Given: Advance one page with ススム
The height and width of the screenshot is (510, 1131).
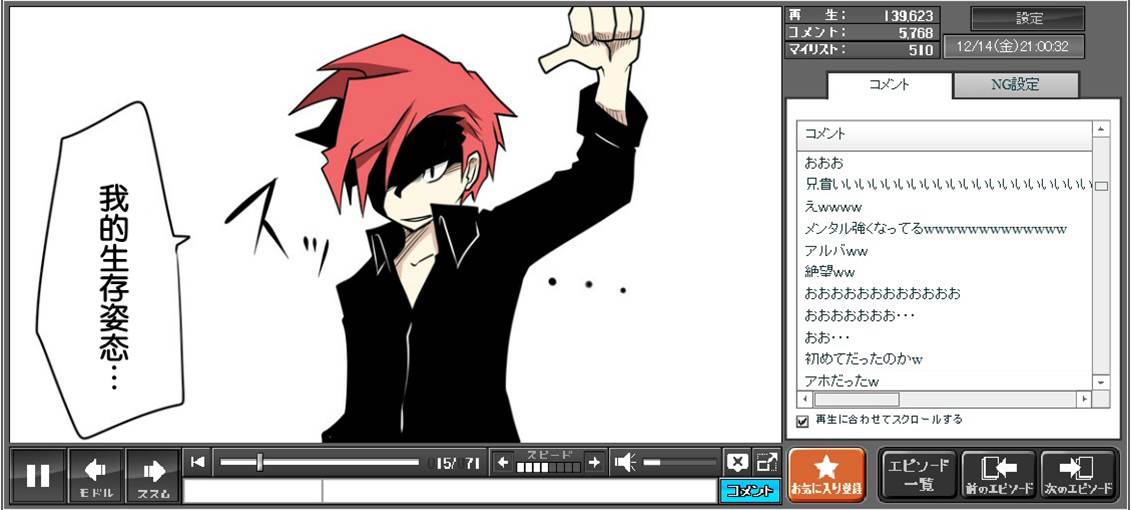Looking at the screenshot, I should (153, 475).
